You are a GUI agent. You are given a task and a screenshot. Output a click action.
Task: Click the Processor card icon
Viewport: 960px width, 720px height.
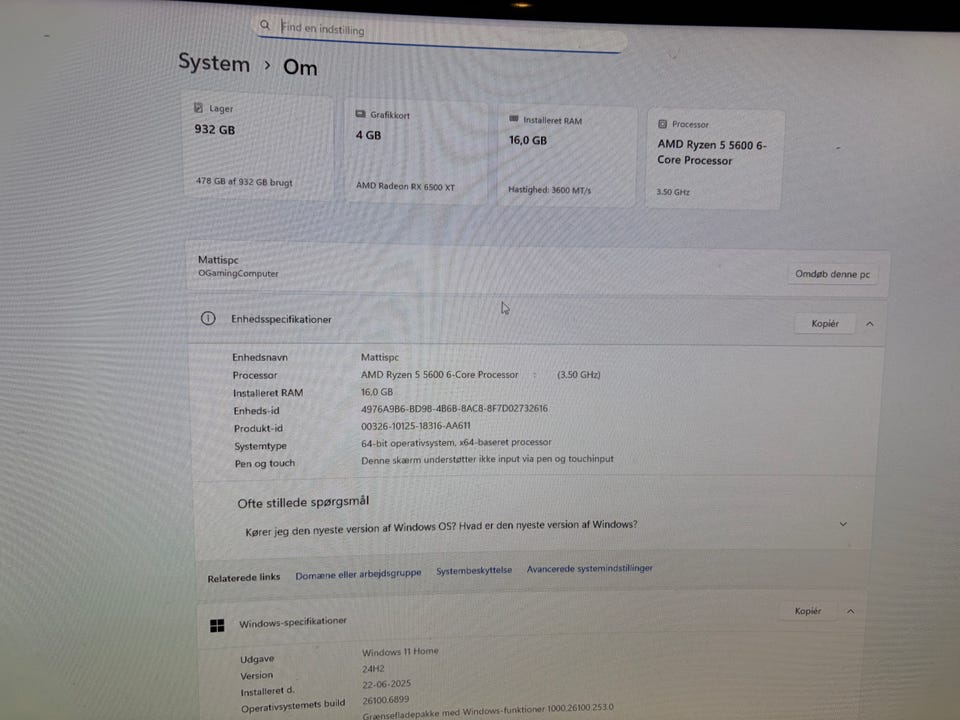[662, 124]
